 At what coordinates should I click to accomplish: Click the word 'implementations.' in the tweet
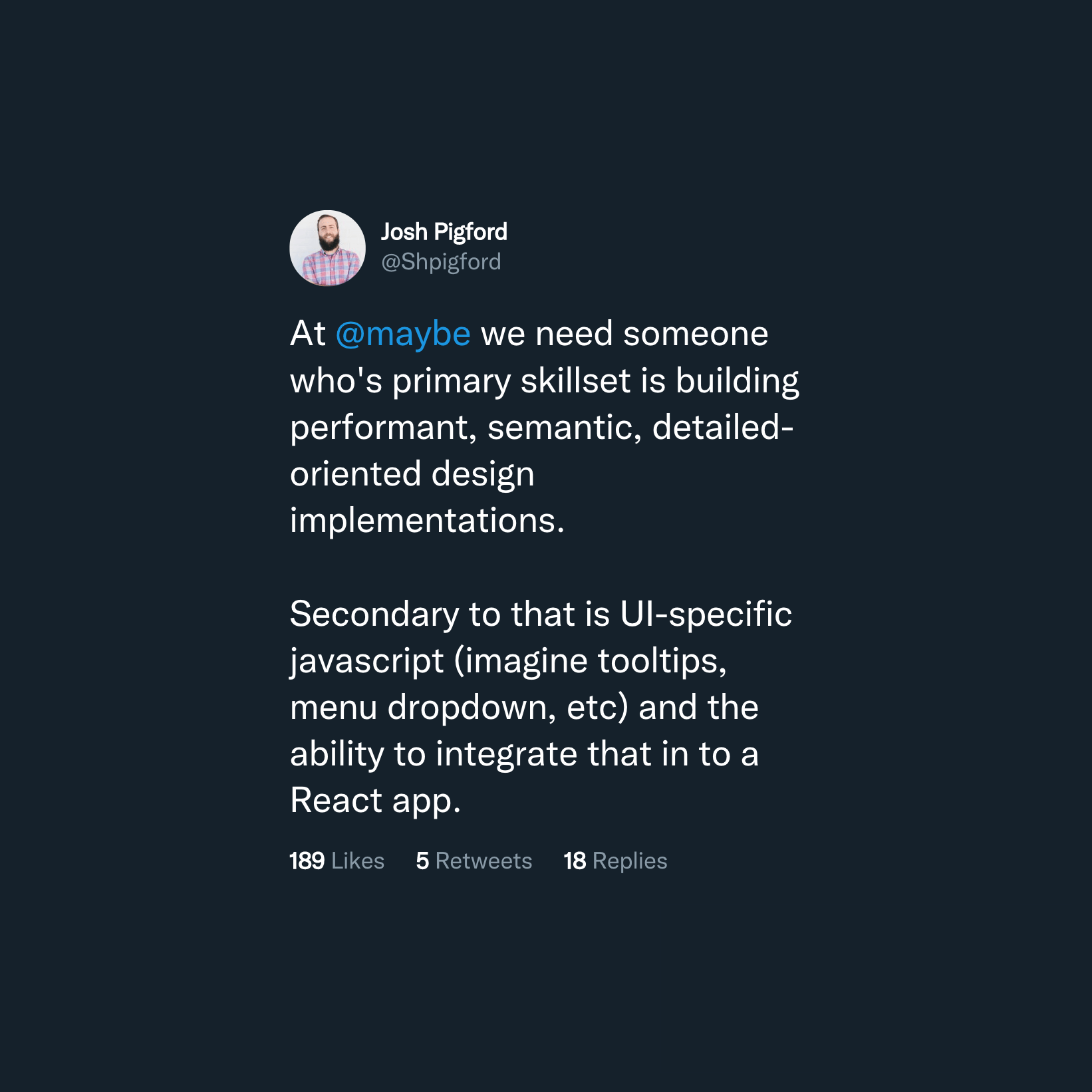tap(428, 521)
